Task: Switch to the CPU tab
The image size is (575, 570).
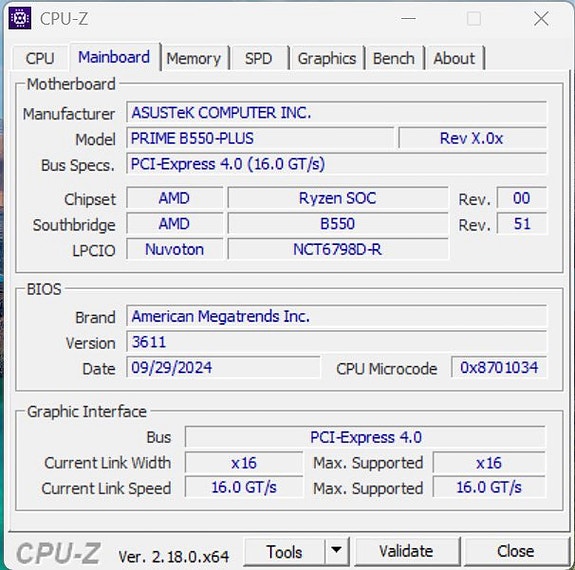Action: coord(40,58)
